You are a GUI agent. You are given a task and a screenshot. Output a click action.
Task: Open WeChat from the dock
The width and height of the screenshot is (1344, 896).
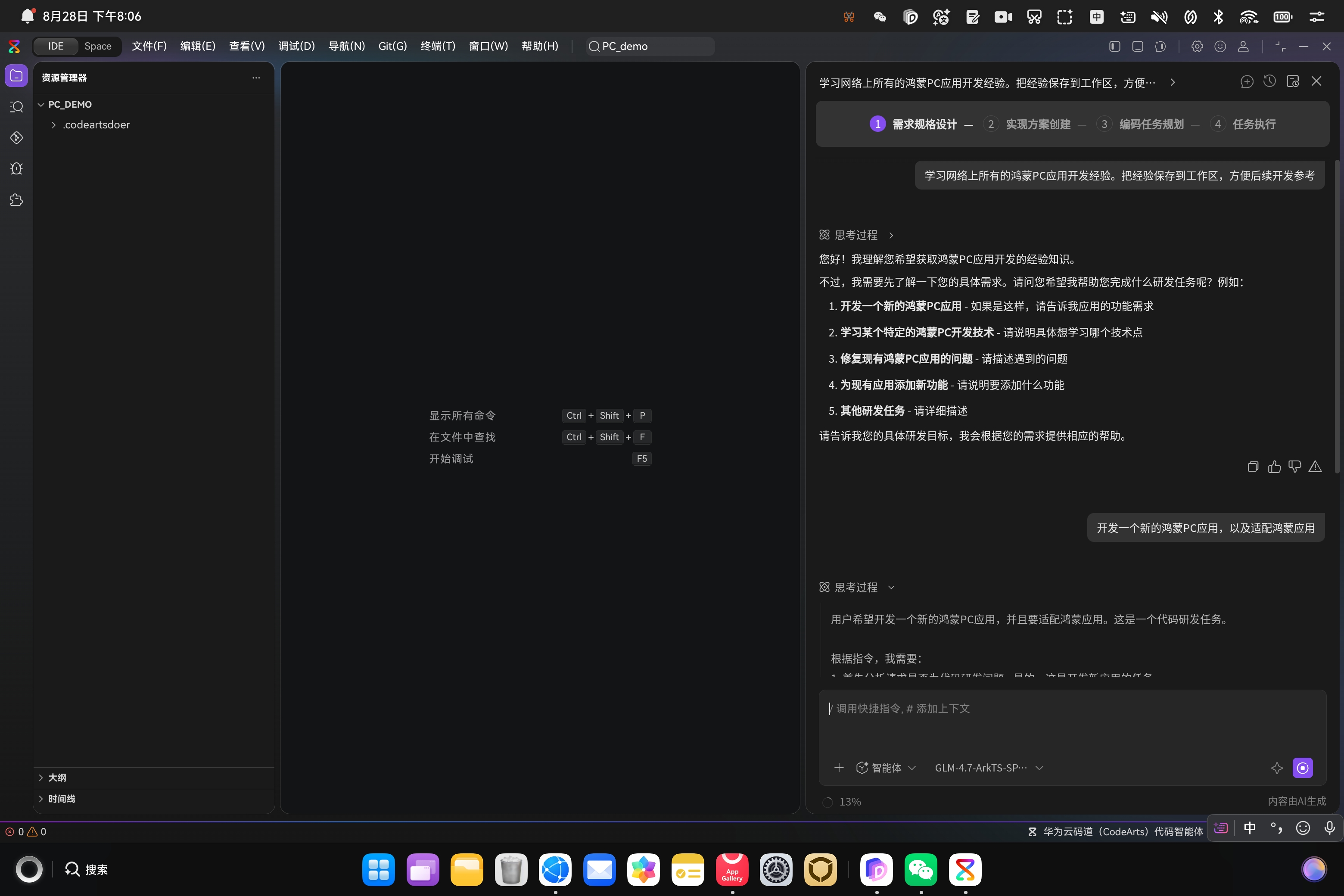tap(921, 869)
